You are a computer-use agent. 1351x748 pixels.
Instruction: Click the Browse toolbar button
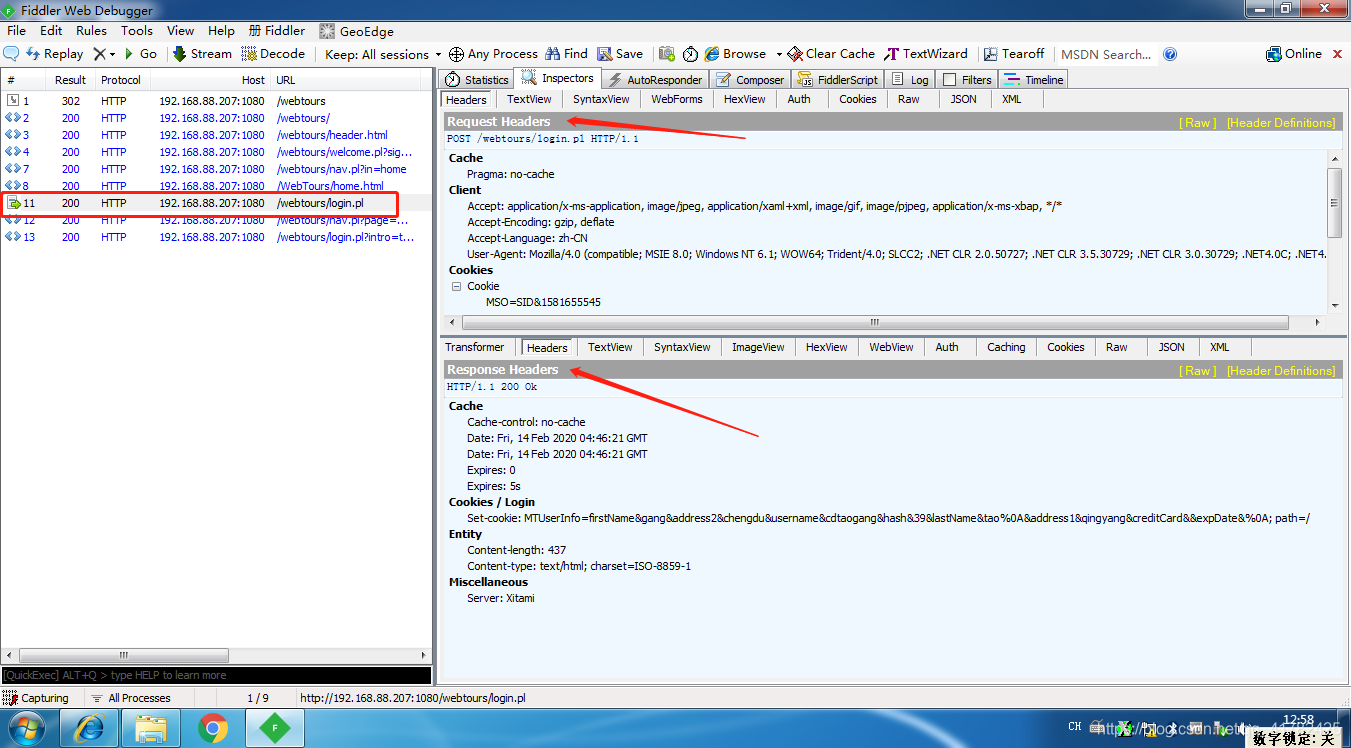pos(735,54)
